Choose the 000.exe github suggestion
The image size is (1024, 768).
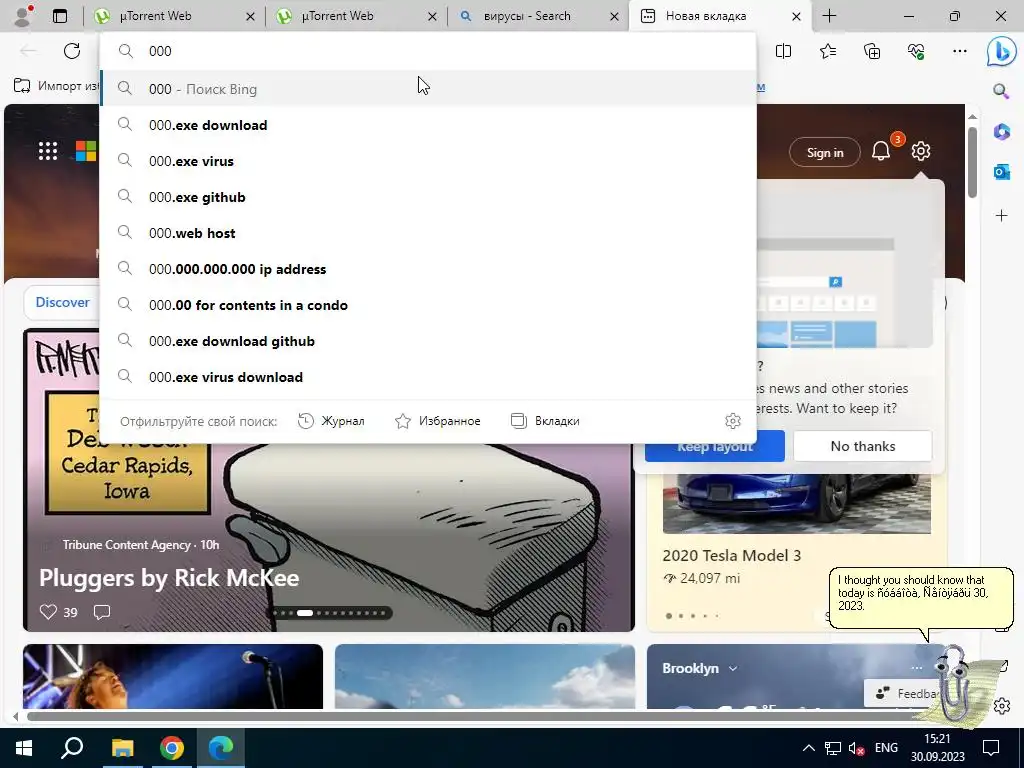pyautogui.click(x=428, y=197)
